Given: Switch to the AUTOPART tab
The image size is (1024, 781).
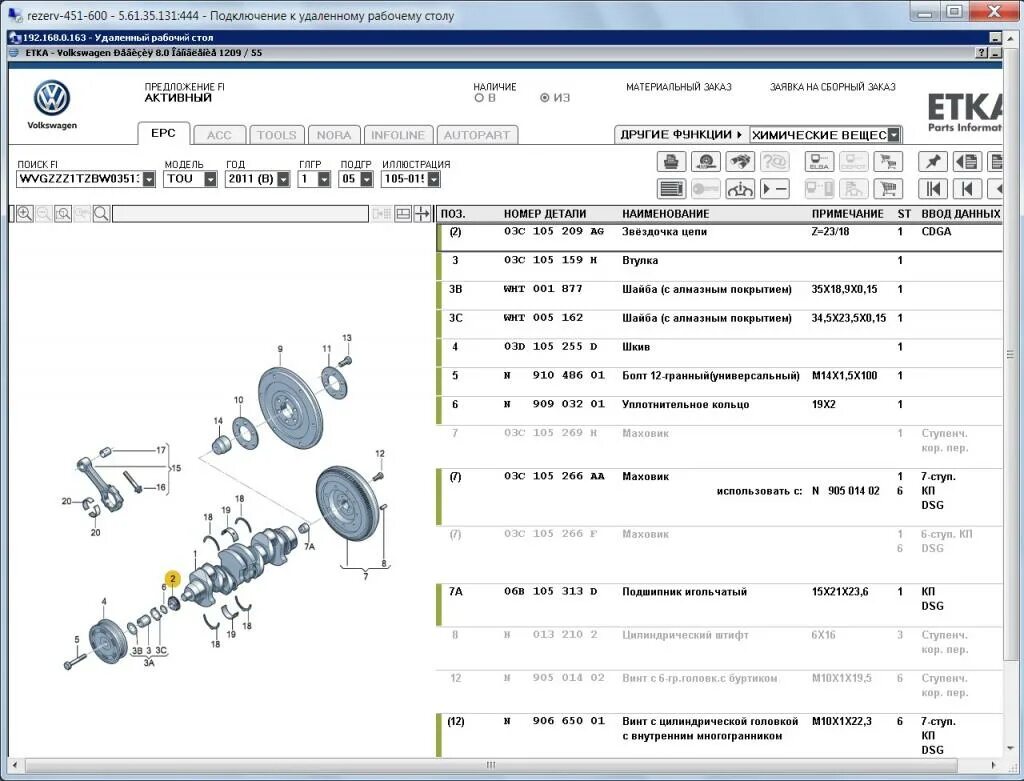Looking at the screenshot, I should (477, 135).
